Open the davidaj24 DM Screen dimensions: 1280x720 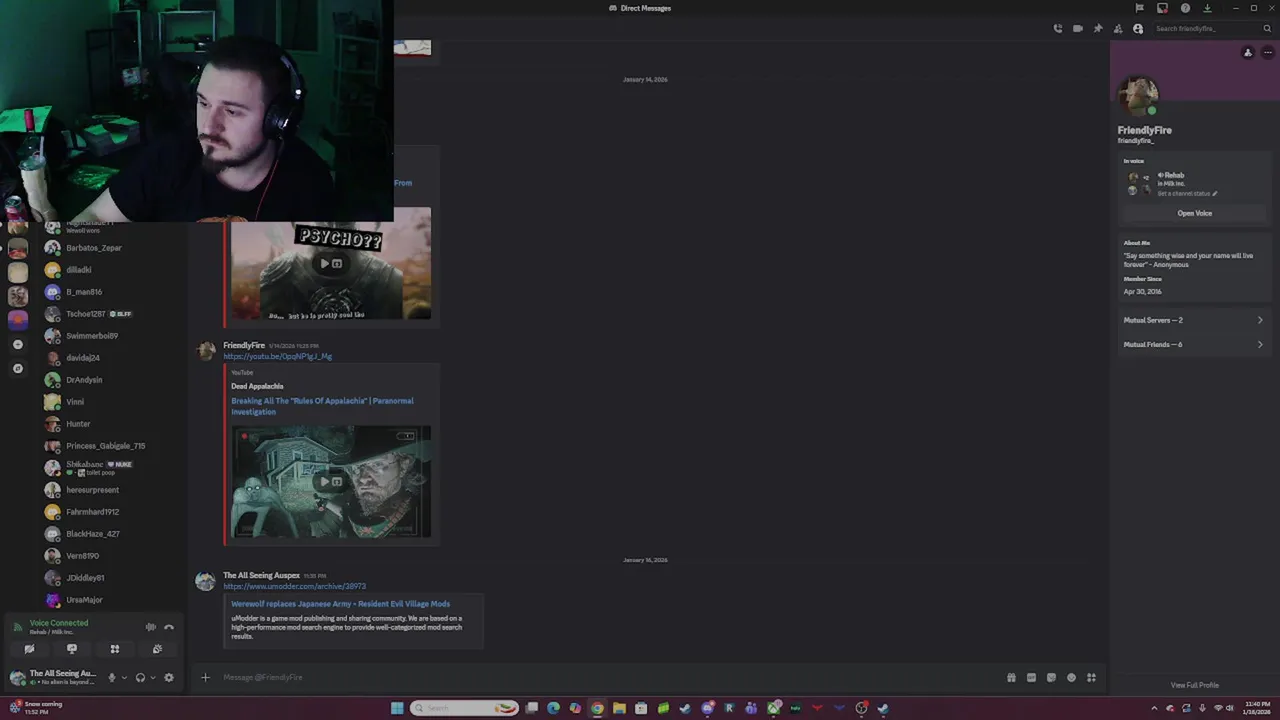pyautogui.click(x=82, y=358)
